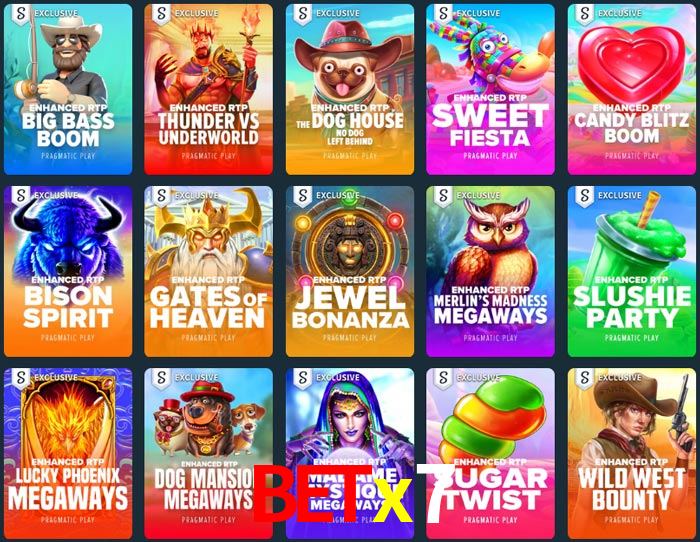Open the Thunder vs Underworld game

(x=208, y=89)
